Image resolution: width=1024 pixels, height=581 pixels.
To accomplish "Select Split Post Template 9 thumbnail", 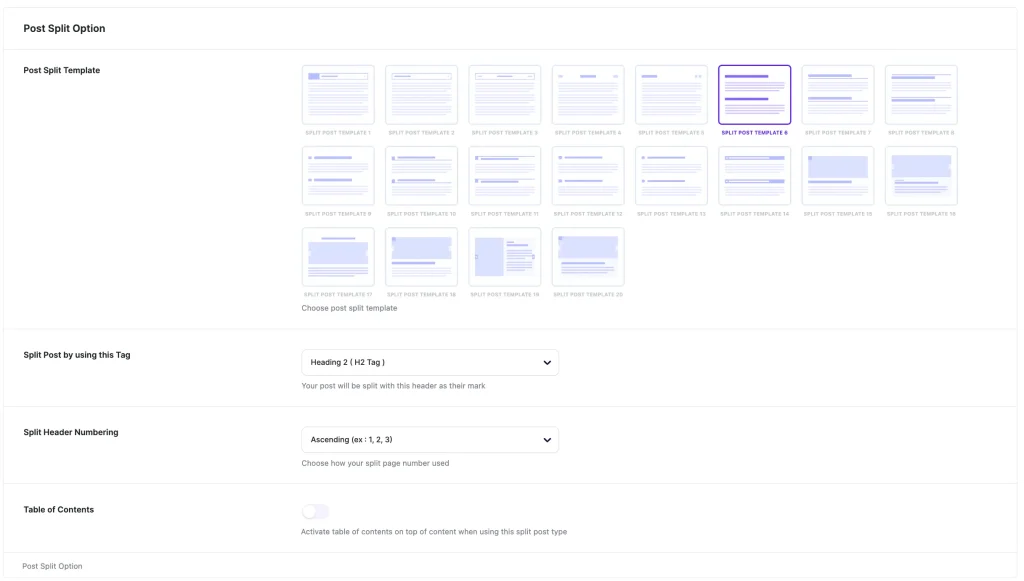I will (x=338, y=176).
